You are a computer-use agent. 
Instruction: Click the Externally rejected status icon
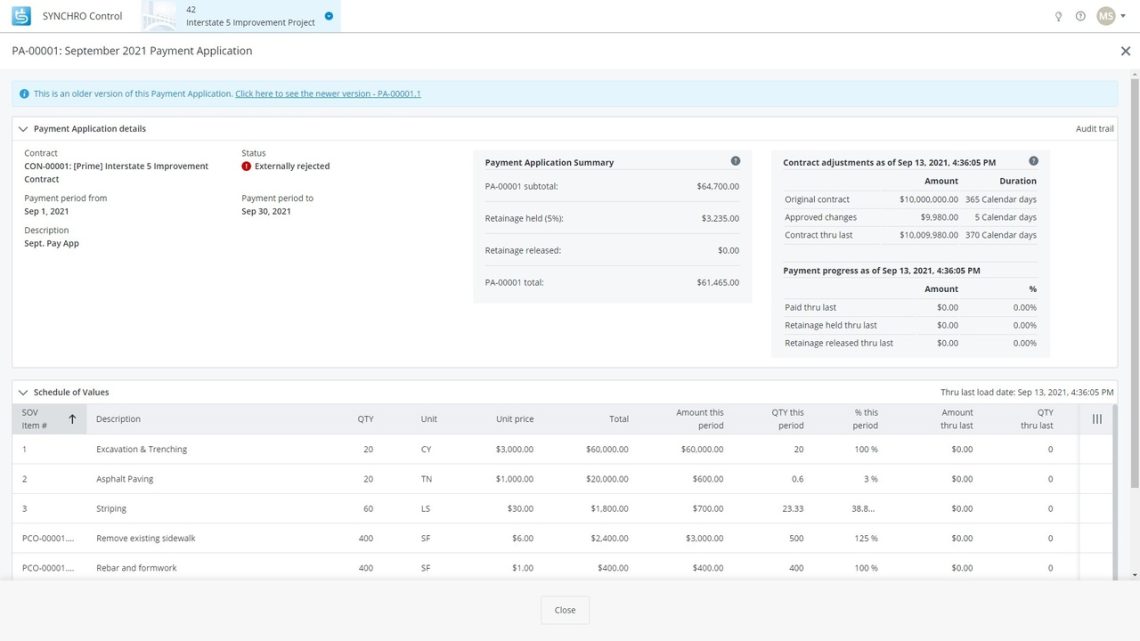pyautogui.click(x=245, y=166)
